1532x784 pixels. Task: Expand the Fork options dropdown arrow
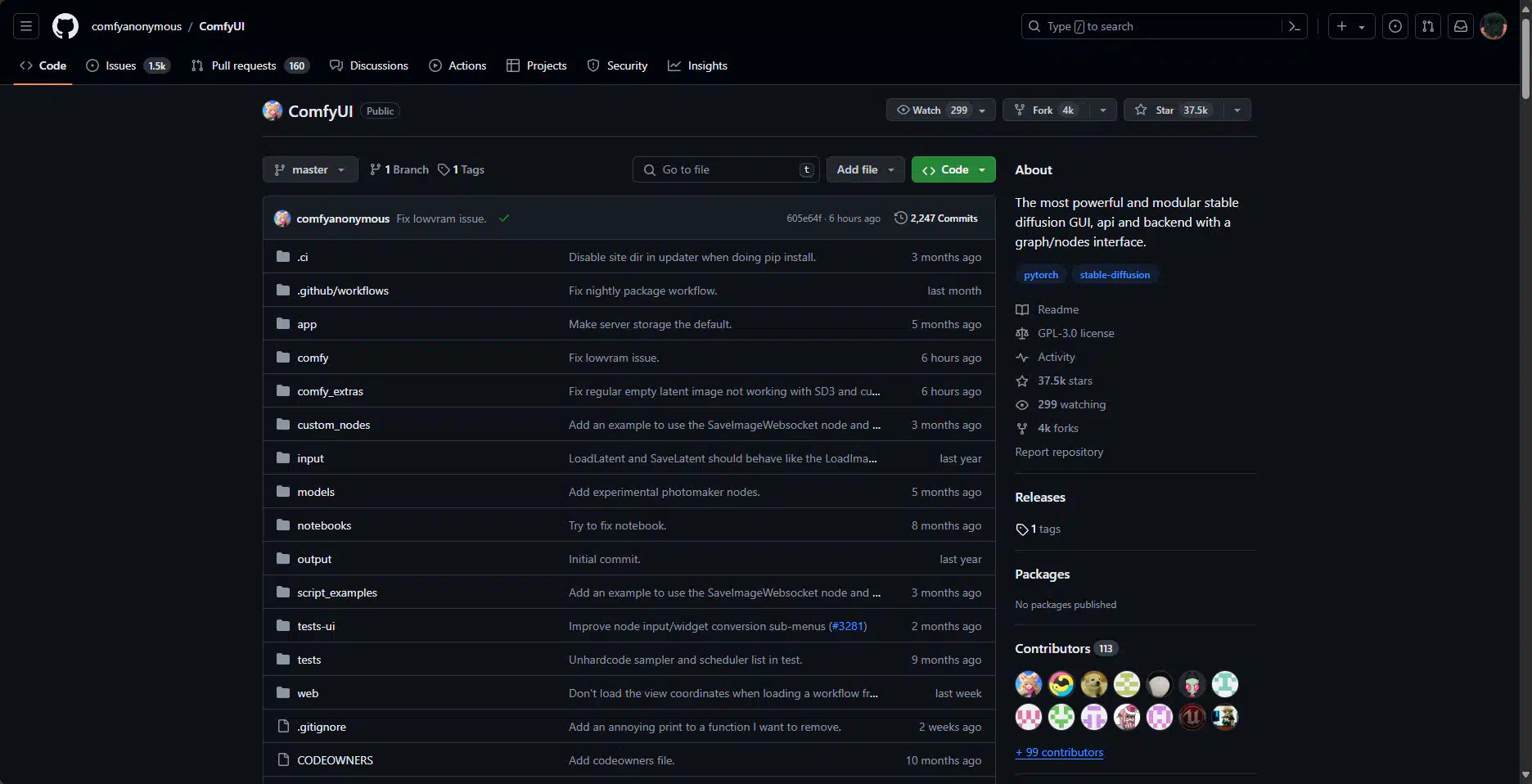[1102, 110]
